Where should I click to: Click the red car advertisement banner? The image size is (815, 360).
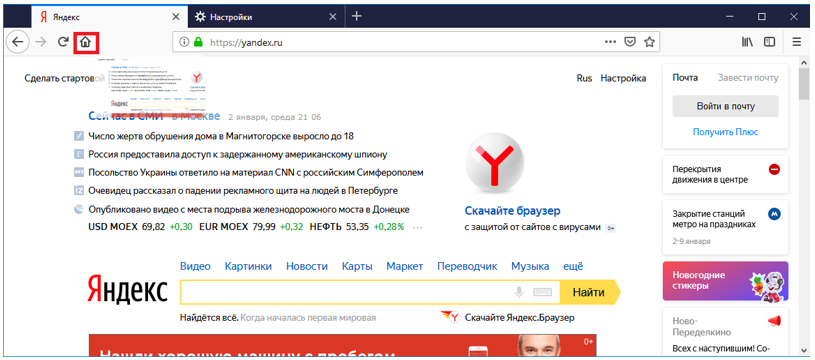[x=343, y=345]
